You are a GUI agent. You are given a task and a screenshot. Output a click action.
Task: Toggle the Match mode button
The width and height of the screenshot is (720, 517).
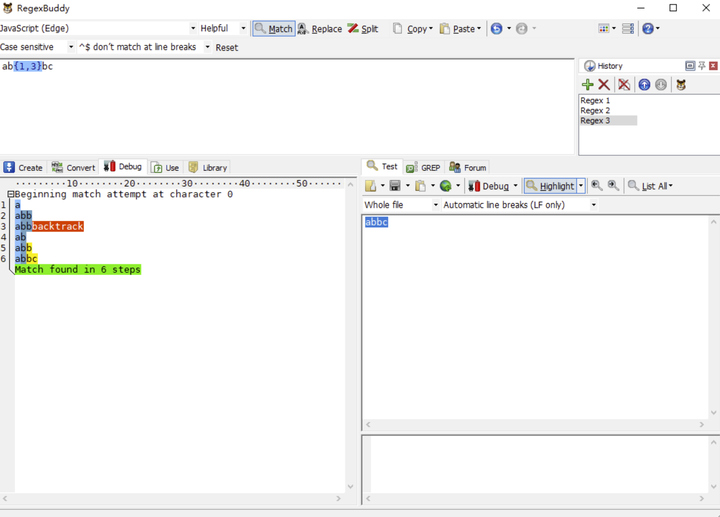tap(274, 28)
